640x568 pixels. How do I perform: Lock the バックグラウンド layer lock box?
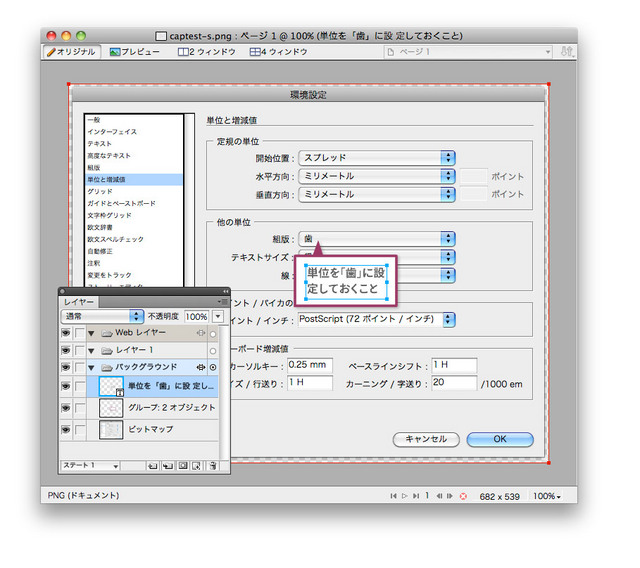[80, 367]
